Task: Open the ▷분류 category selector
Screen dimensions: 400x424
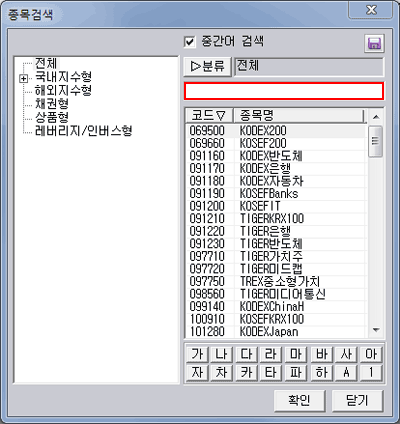Action: (207, 66)
